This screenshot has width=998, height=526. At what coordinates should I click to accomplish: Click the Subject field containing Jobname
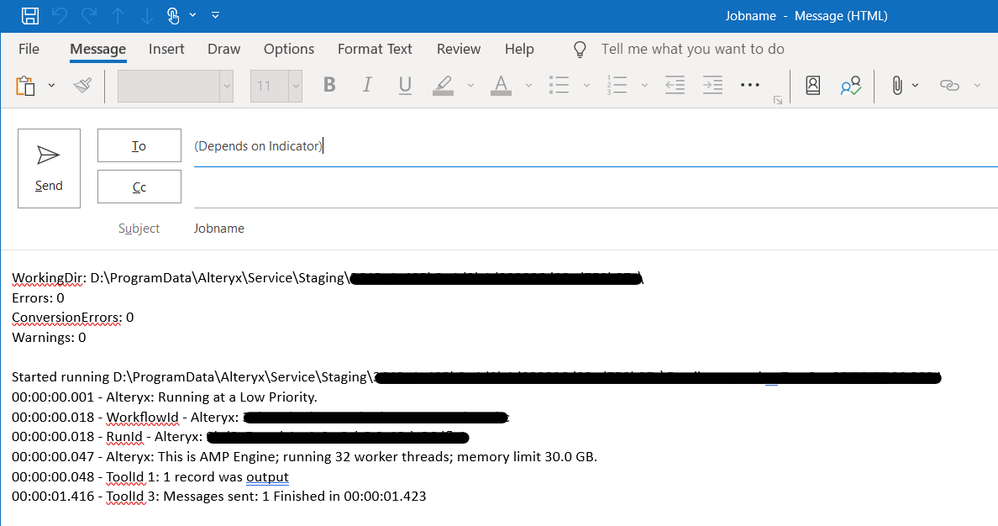click(x=596, y=229)
